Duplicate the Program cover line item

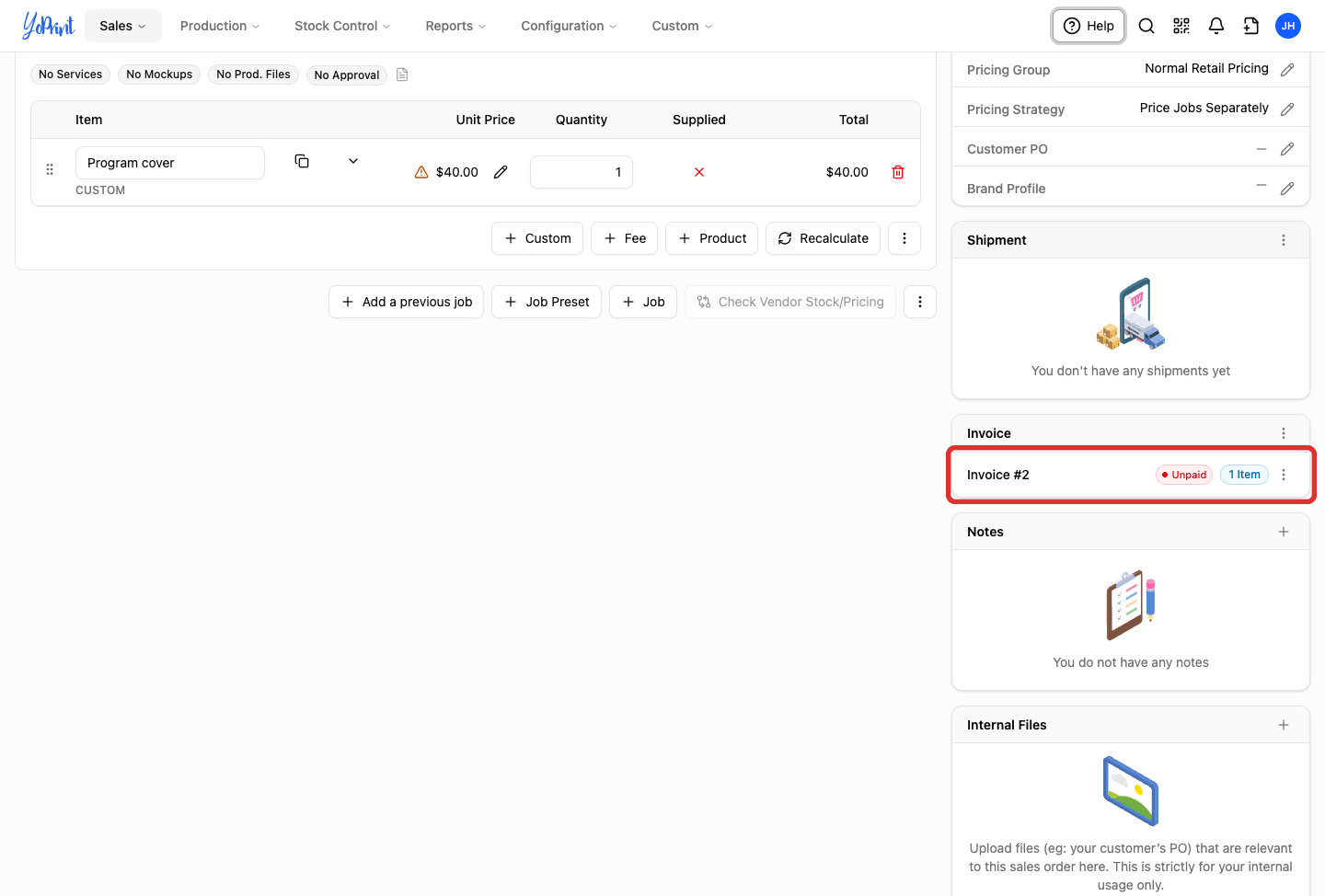(302, 161)
